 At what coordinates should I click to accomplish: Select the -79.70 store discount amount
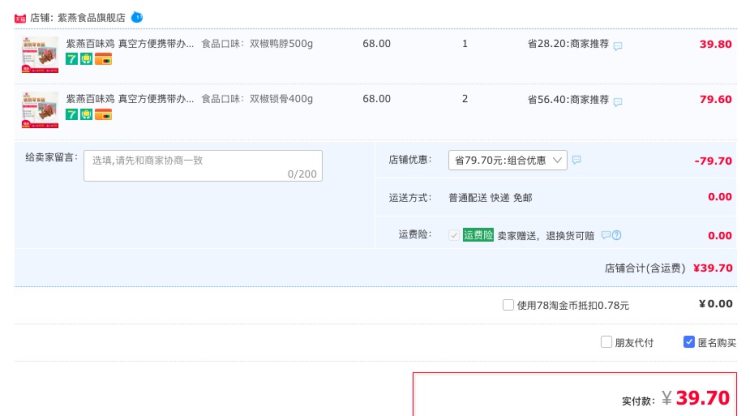coord(713,161)
